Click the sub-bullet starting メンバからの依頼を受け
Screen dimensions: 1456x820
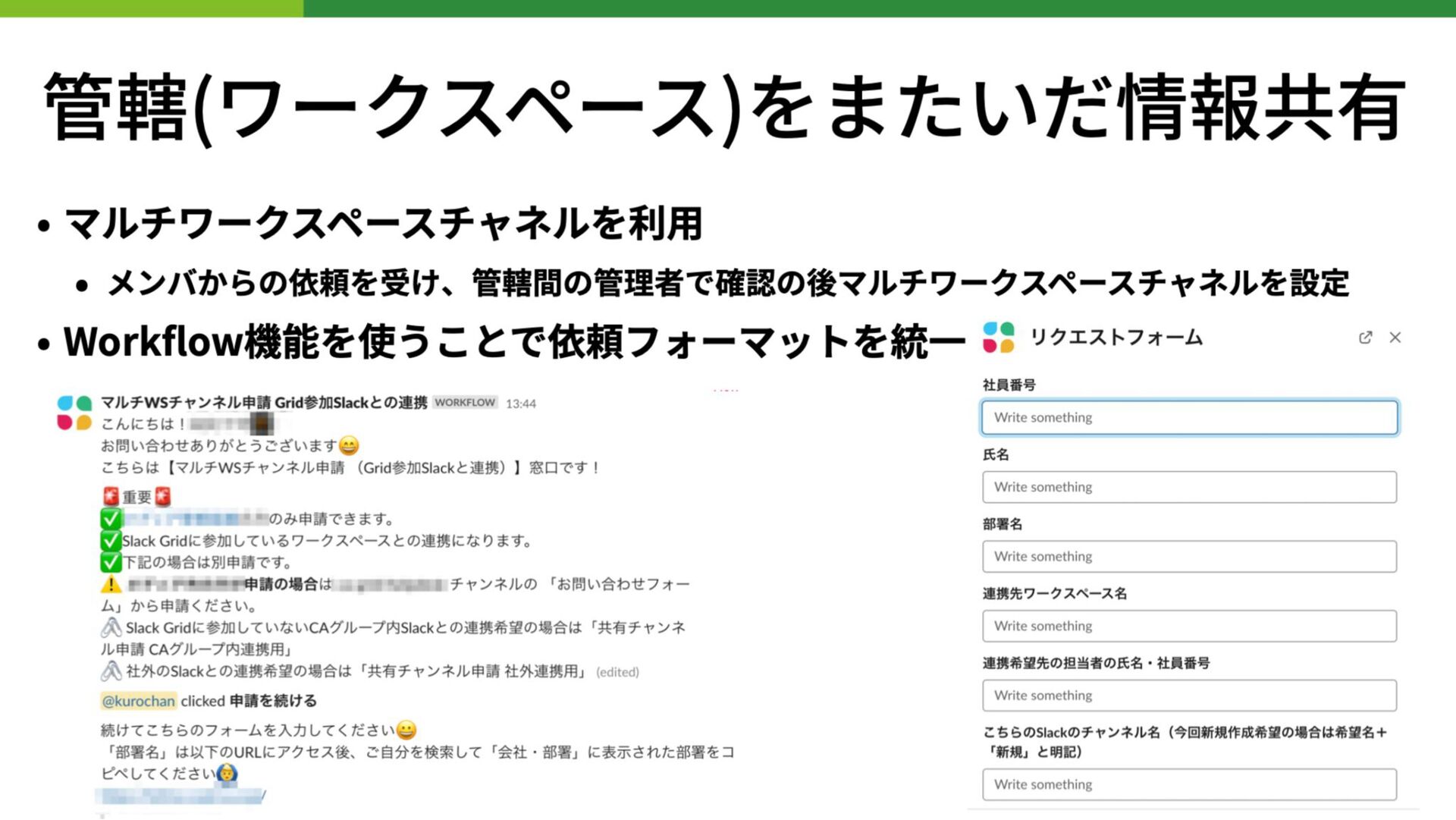coord(728,283)
